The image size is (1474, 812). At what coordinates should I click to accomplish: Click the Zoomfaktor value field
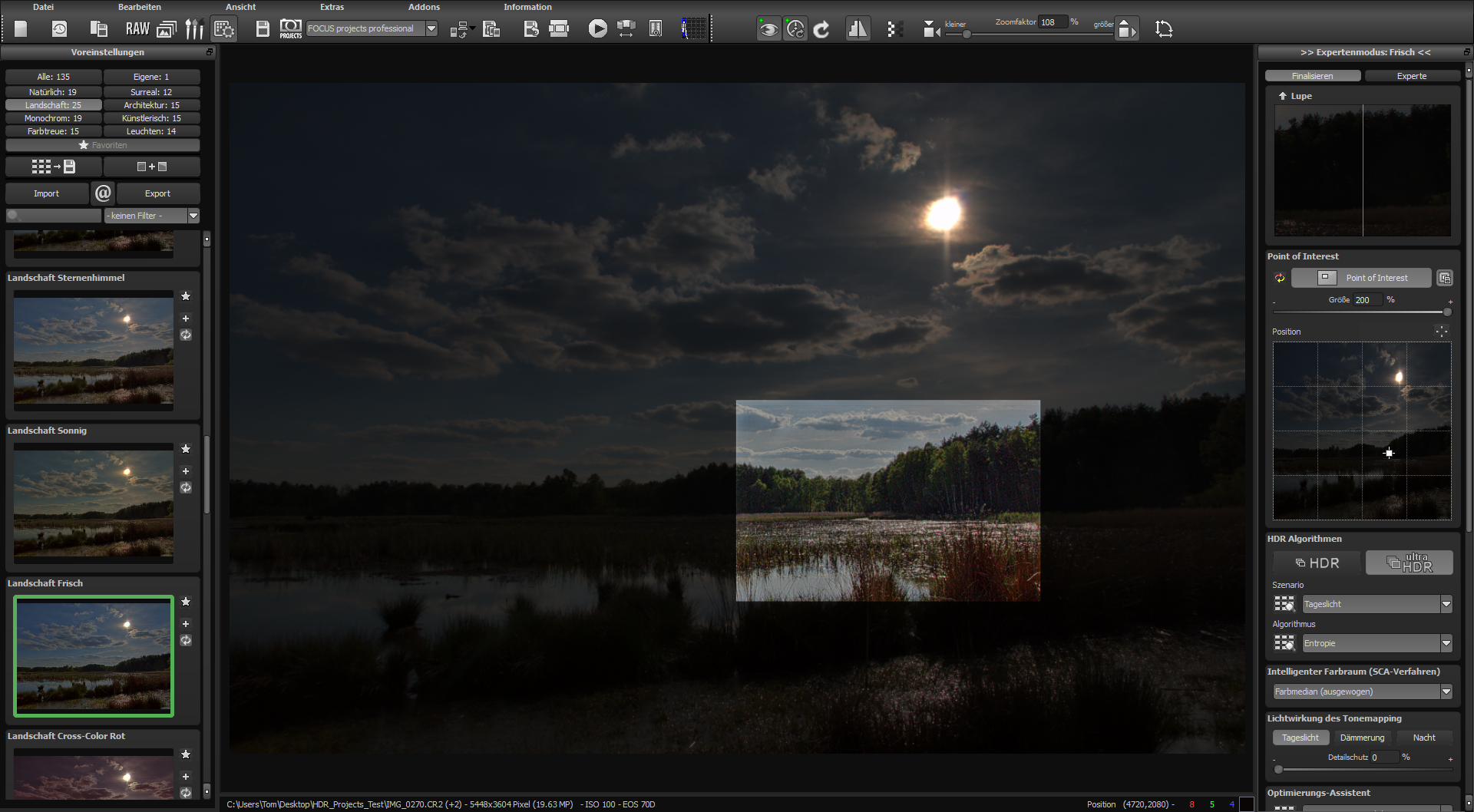[x=1052, y=22]
